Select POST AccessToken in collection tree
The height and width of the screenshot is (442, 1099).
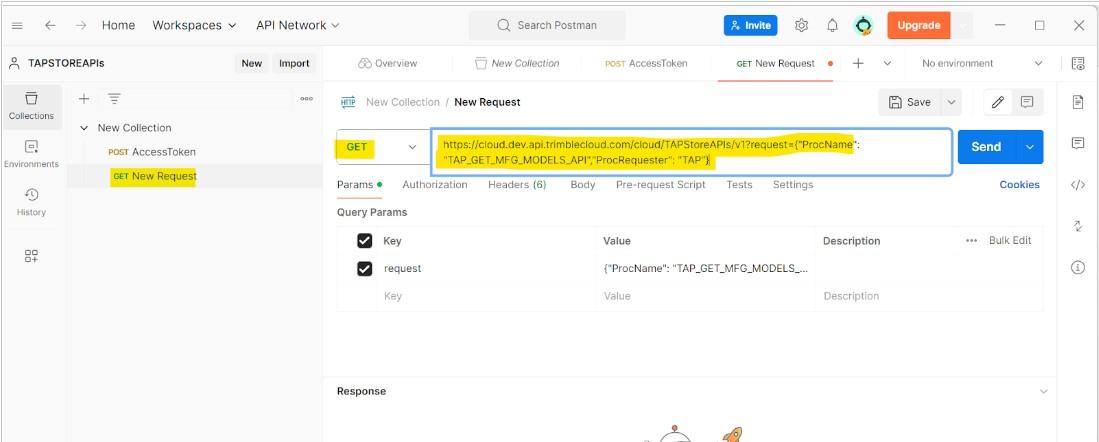[x=151, y=152]
